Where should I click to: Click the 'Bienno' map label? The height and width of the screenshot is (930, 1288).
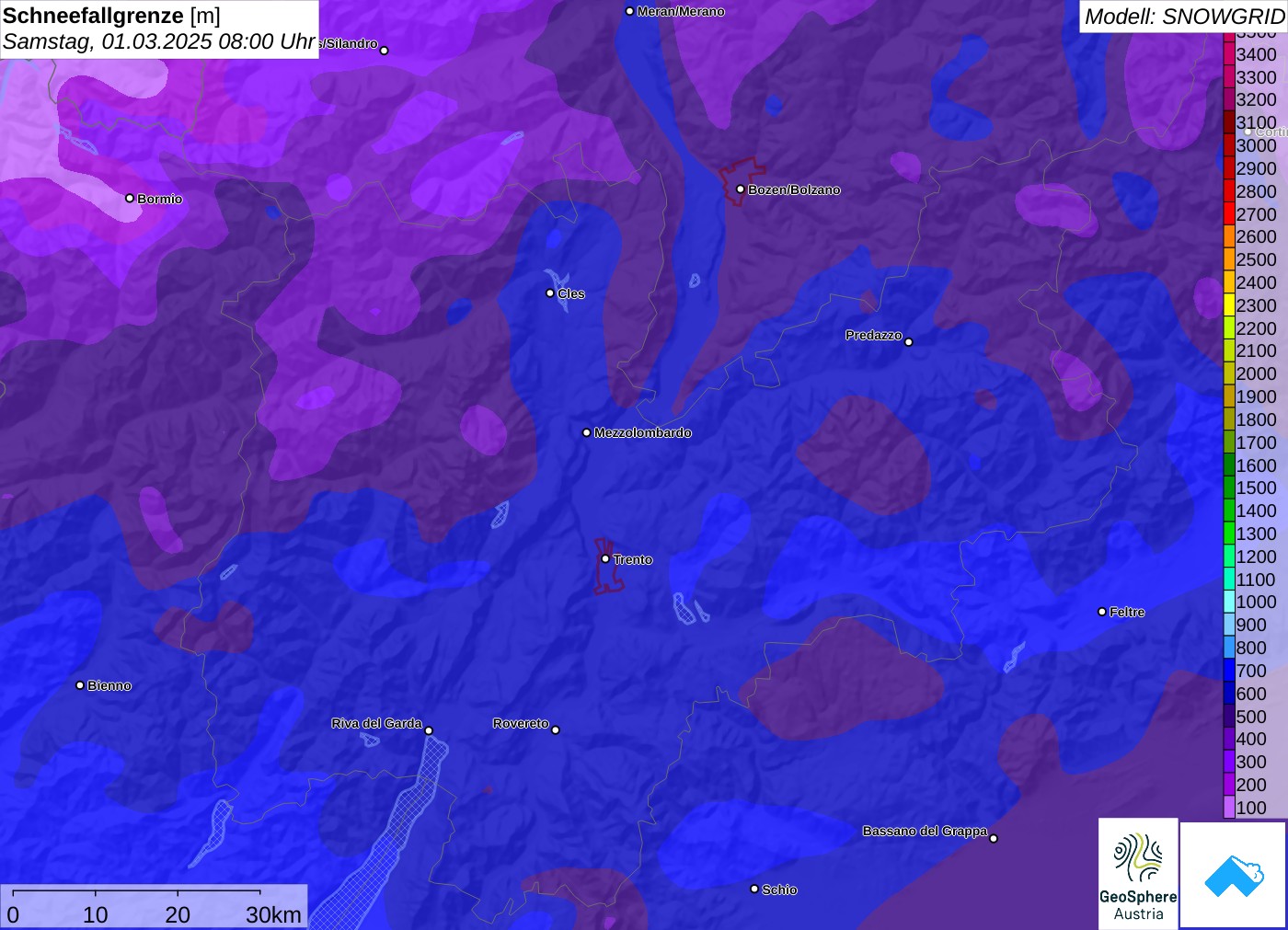click(x=109, y=685)
